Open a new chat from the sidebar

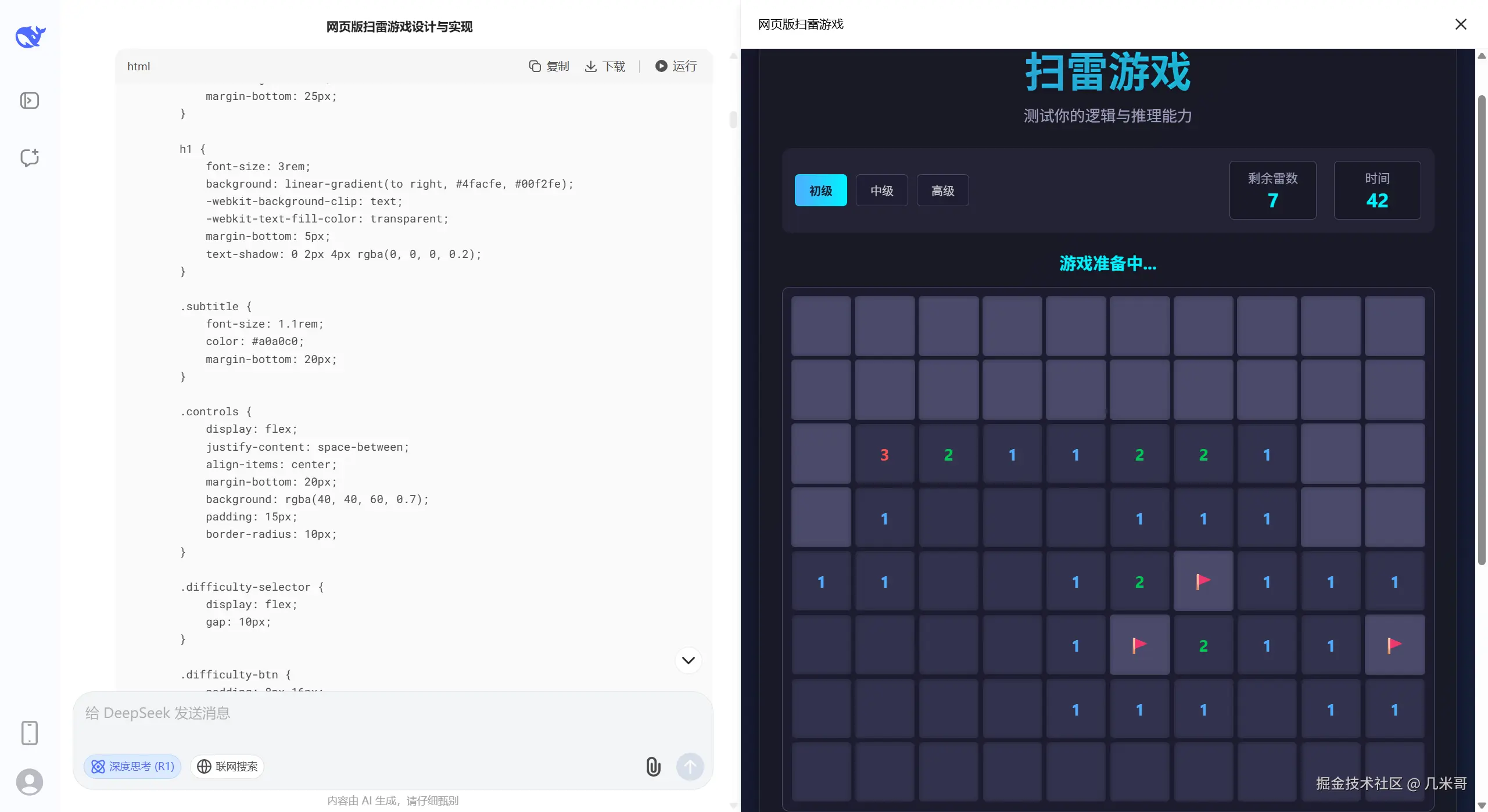[29, 157]
